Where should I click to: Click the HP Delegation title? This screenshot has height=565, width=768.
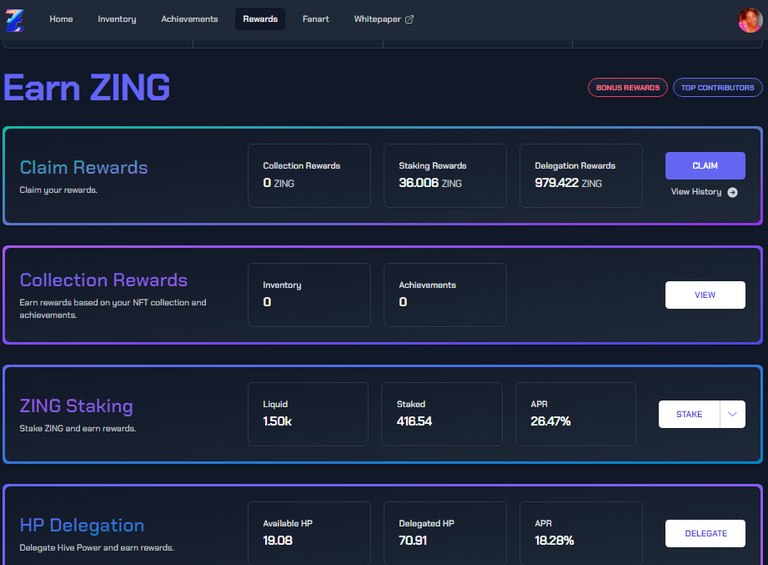[82, 525]
